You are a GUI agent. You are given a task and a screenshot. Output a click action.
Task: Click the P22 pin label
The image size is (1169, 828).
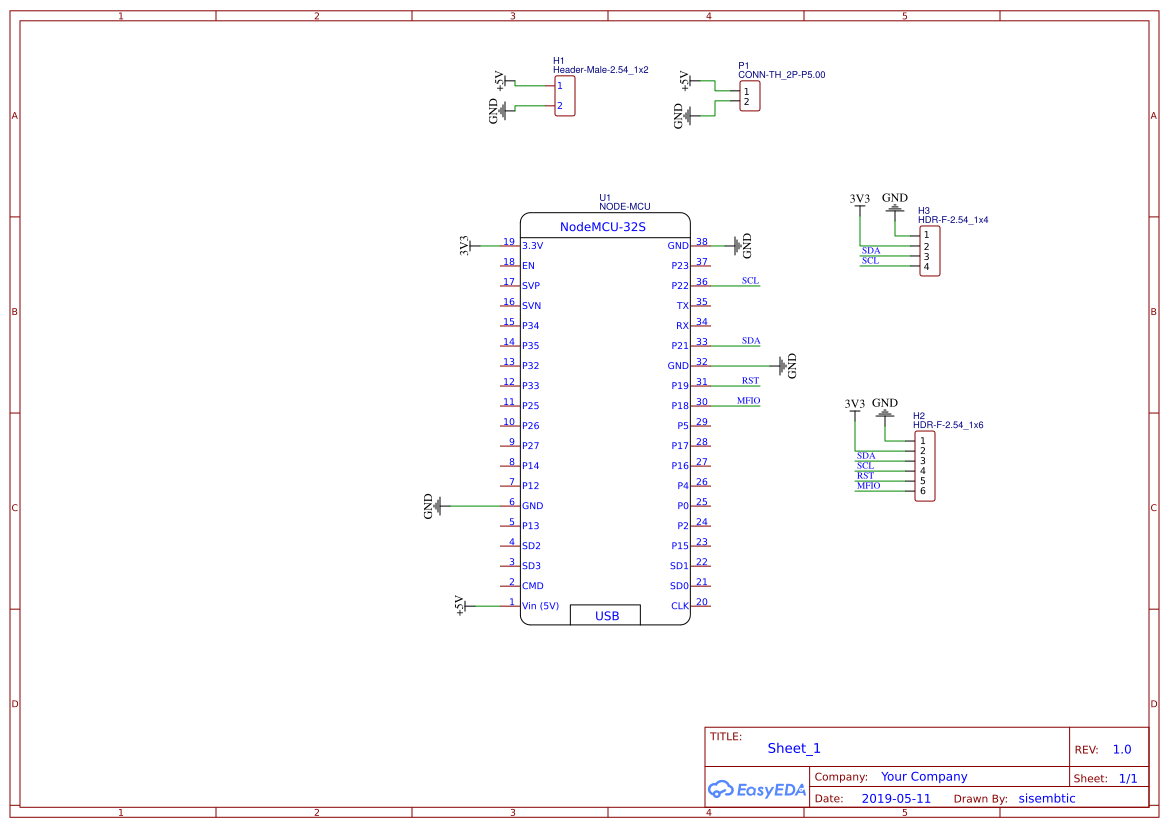(680, 285)
